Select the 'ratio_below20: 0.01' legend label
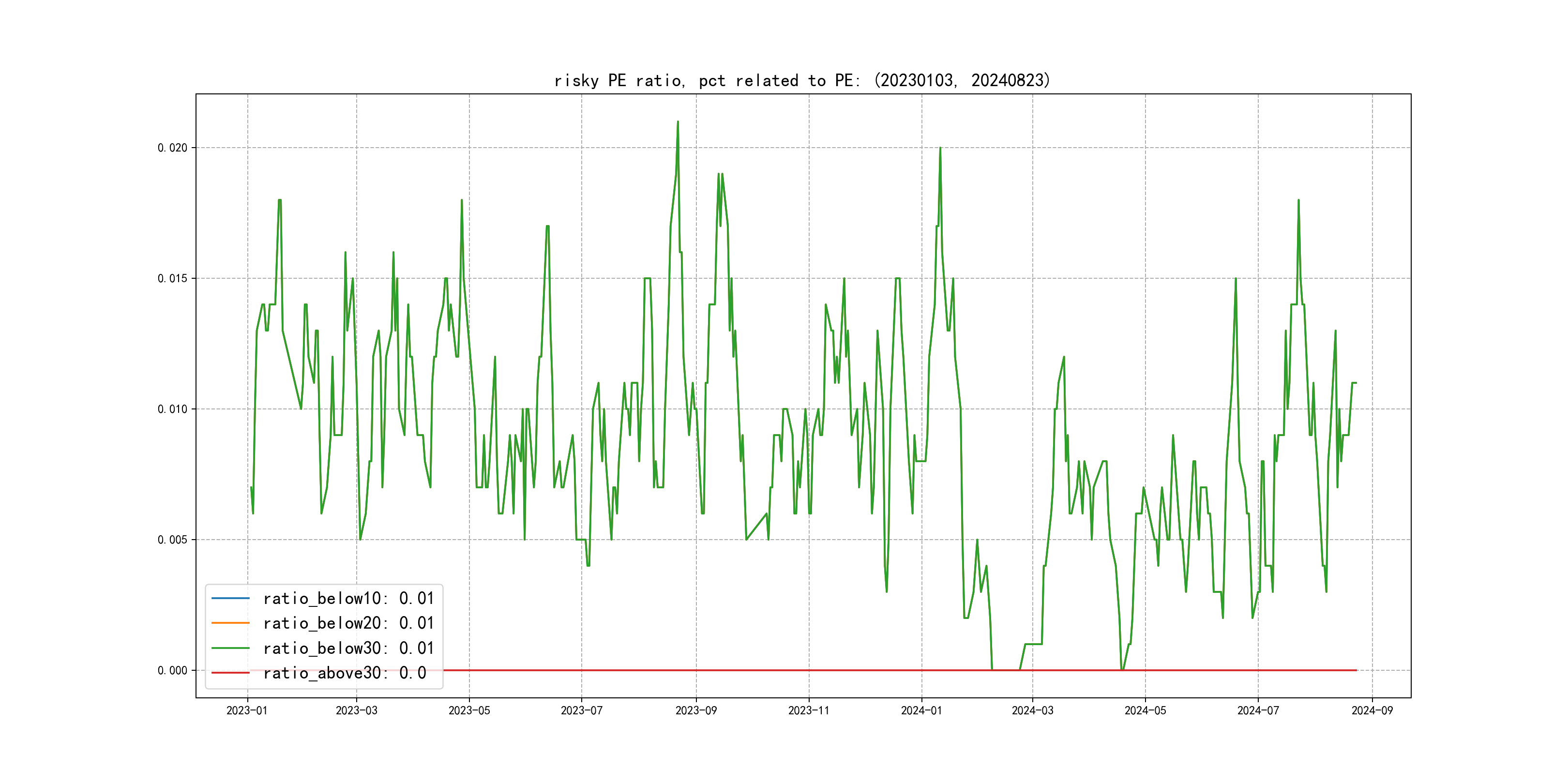Viewport: 1568px width, 784px height. 348,623
